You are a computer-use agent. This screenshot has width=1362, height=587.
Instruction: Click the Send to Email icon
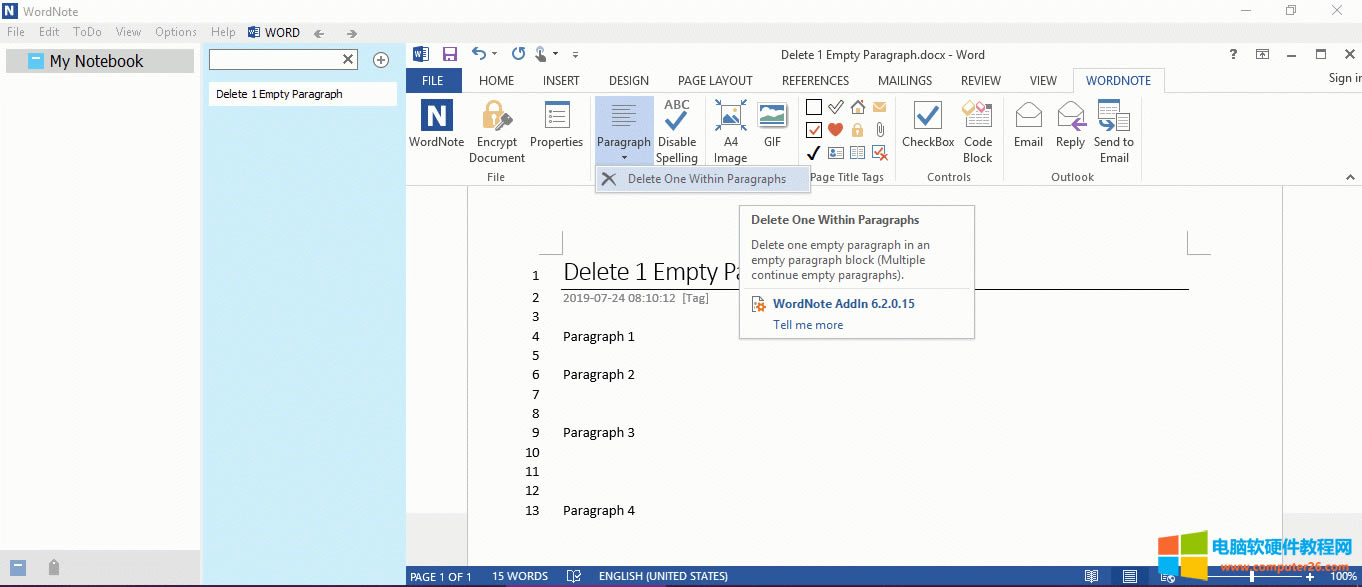[x=1114, y=130]
